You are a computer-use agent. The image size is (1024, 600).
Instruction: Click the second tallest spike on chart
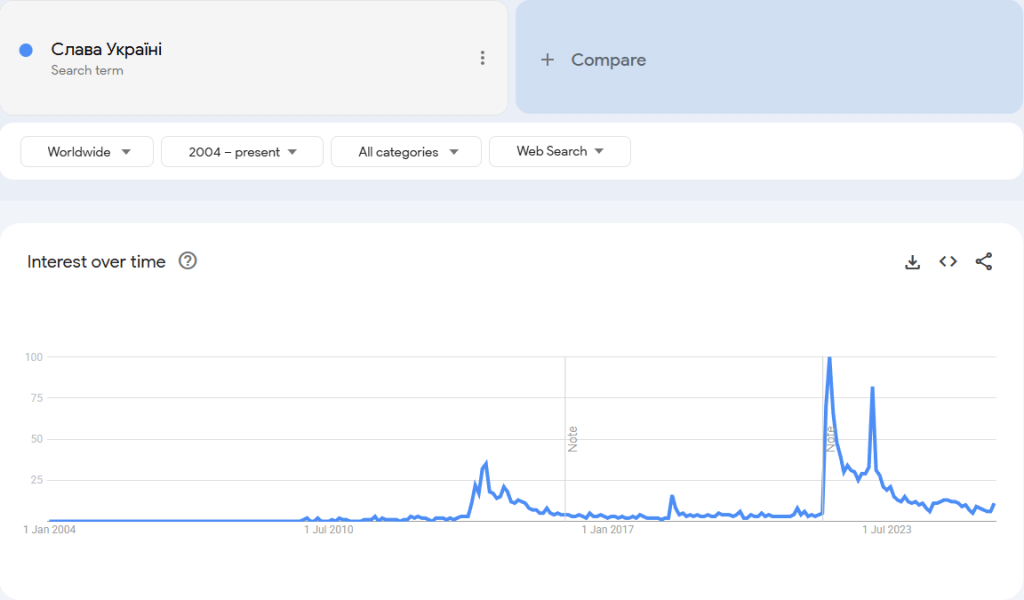(873, 388)
